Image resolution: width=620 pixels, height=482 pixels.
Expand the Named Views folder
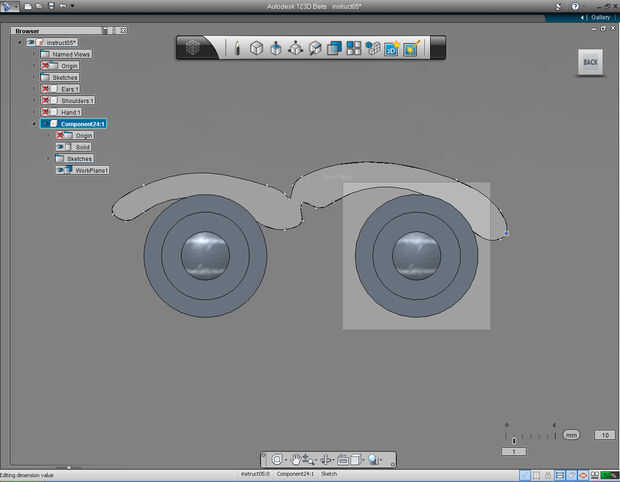coord(33,54)
